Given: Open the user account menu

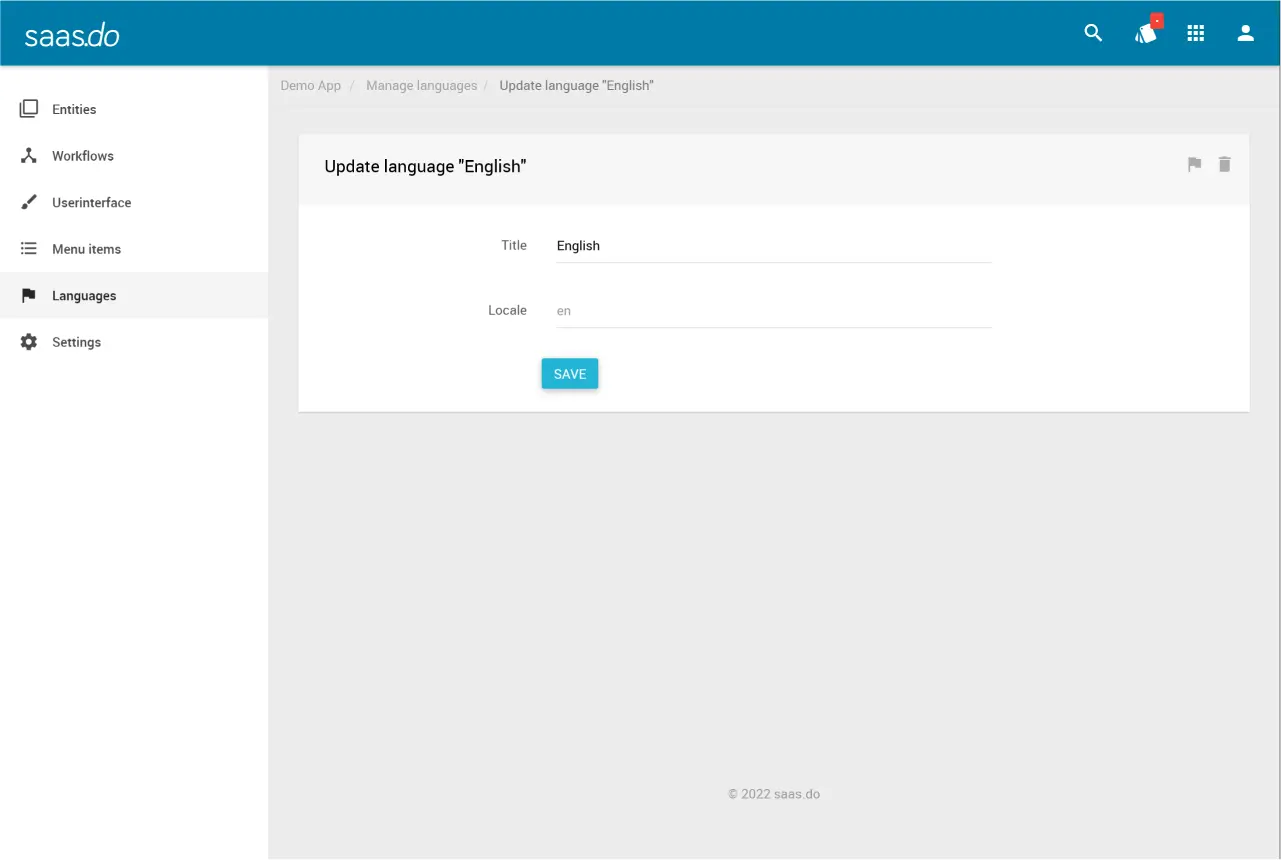Looking at the screenshot, I should 1245,33.
